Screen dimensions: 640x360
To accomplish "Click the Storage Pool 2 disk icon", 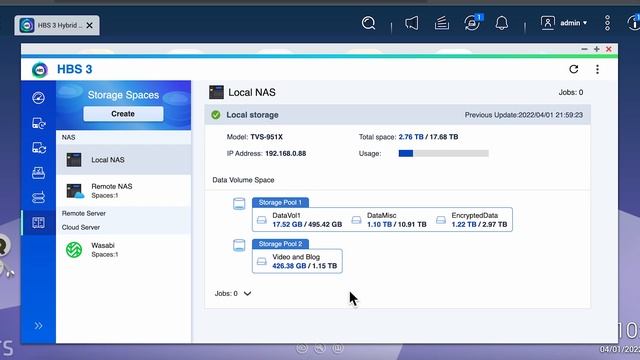I will (239, 245).
